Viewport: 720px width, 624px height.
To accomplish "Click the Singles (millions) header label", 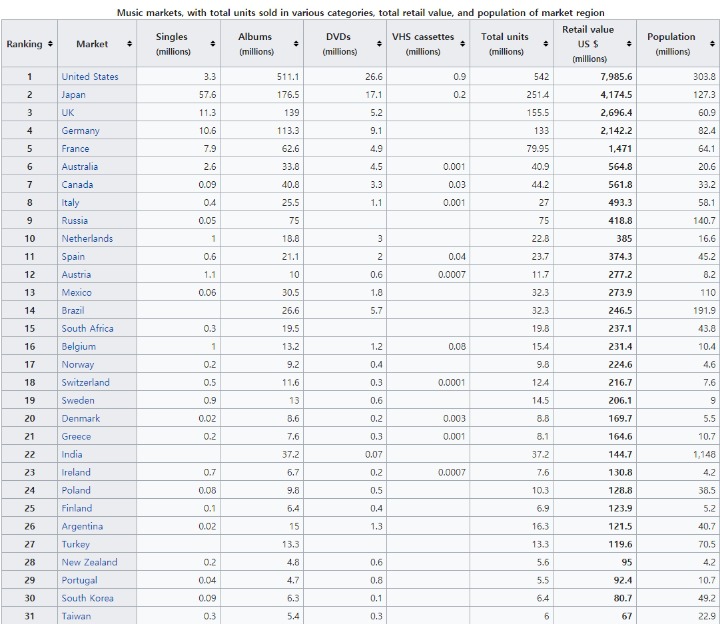I will pos(173,44).
